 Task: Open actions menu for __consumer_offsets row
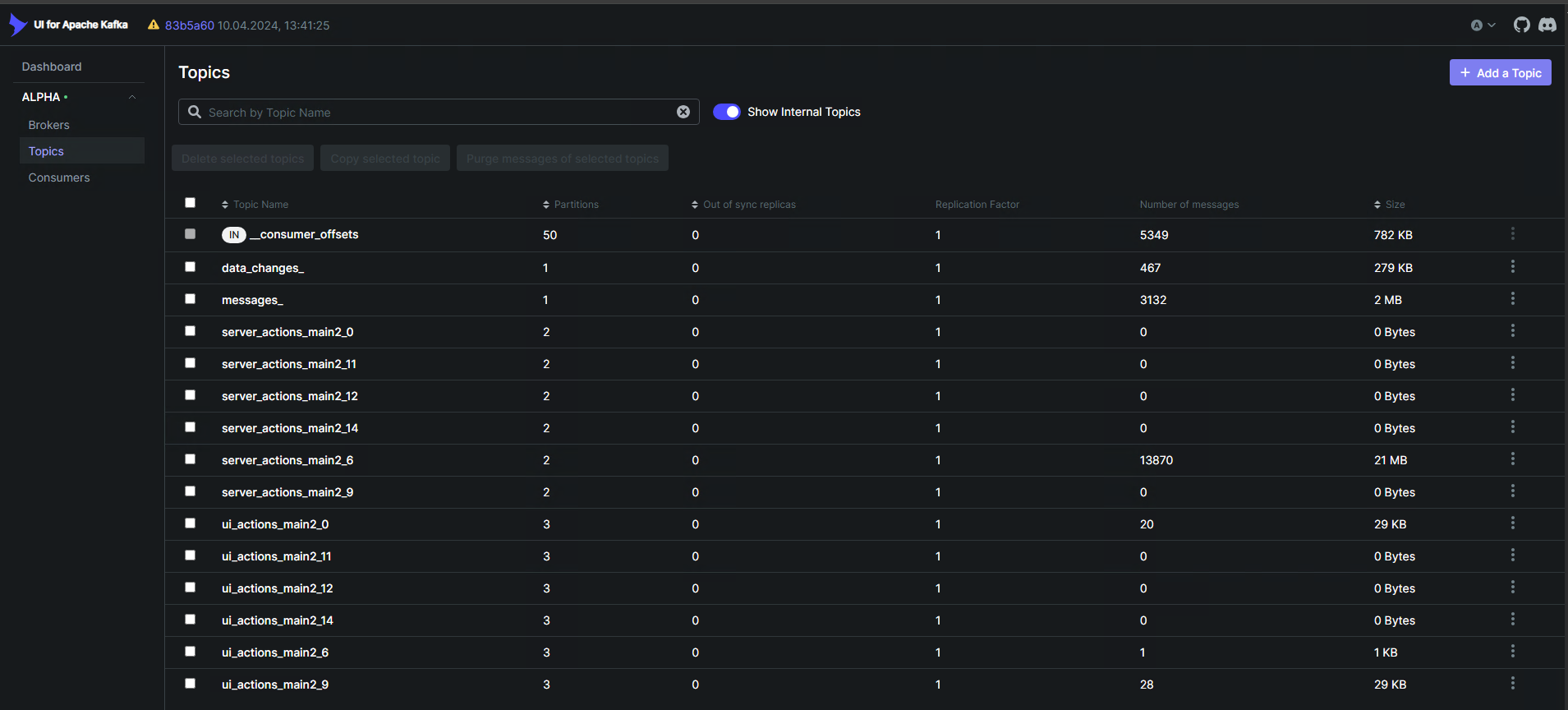(1512, 234)
